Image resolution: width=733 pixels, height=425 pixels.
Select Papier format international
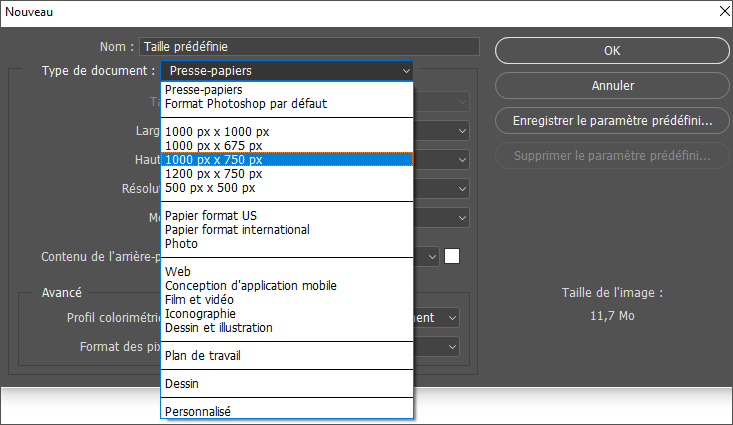coord(237,229)
